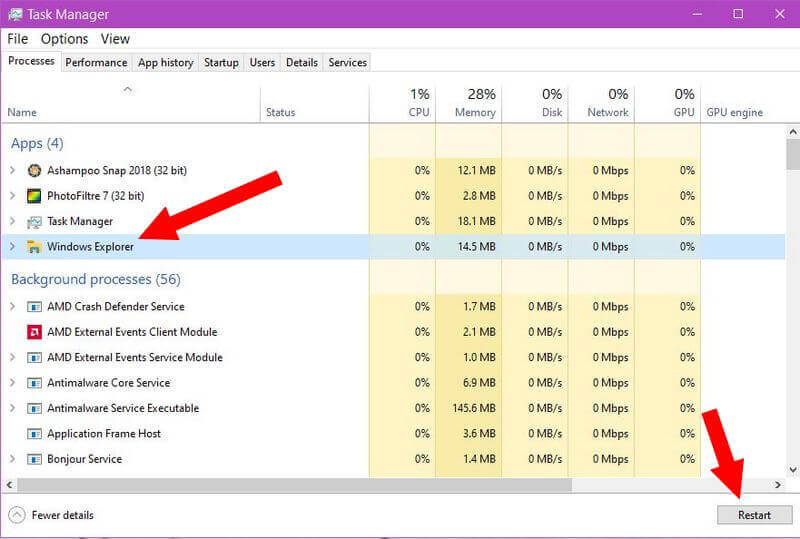The width and height of the screenshot is (800, 539).
Task: Click the Task Manager process icon
Action: click(35, 222)
